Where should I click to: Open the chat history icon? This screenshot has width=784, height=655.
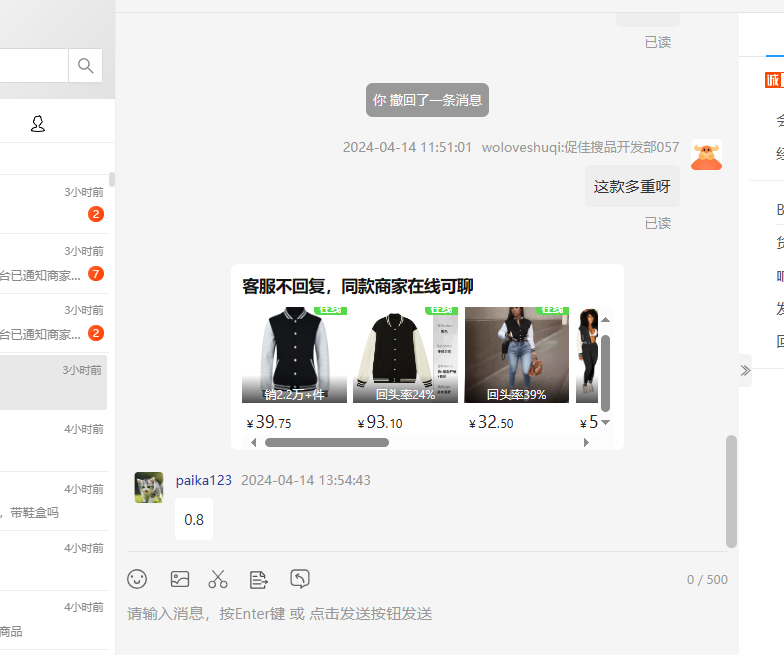300,578
